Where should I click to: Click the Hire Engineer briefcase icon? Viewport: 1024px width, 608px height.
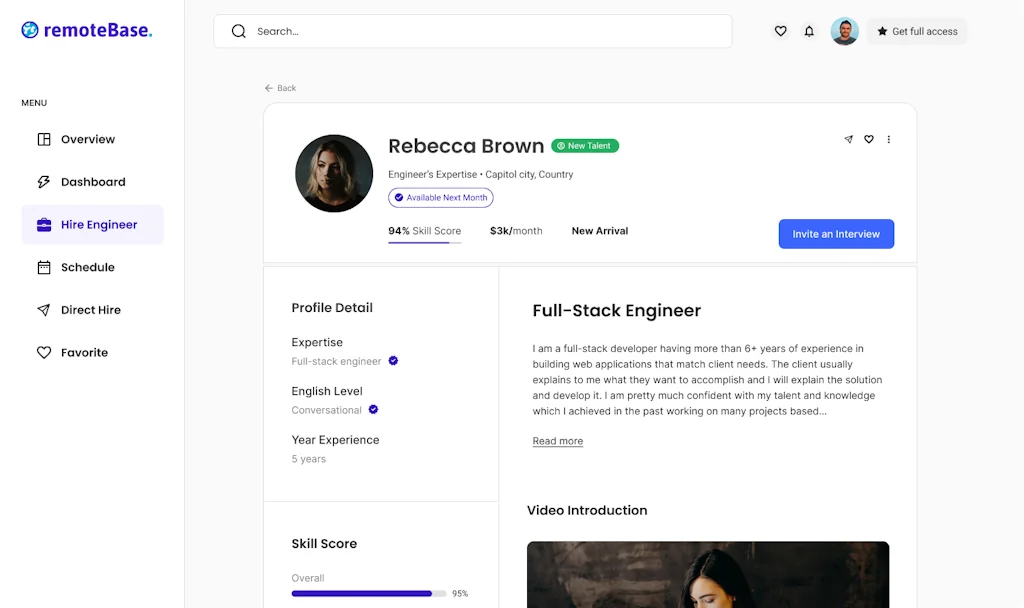pos(43,225)
